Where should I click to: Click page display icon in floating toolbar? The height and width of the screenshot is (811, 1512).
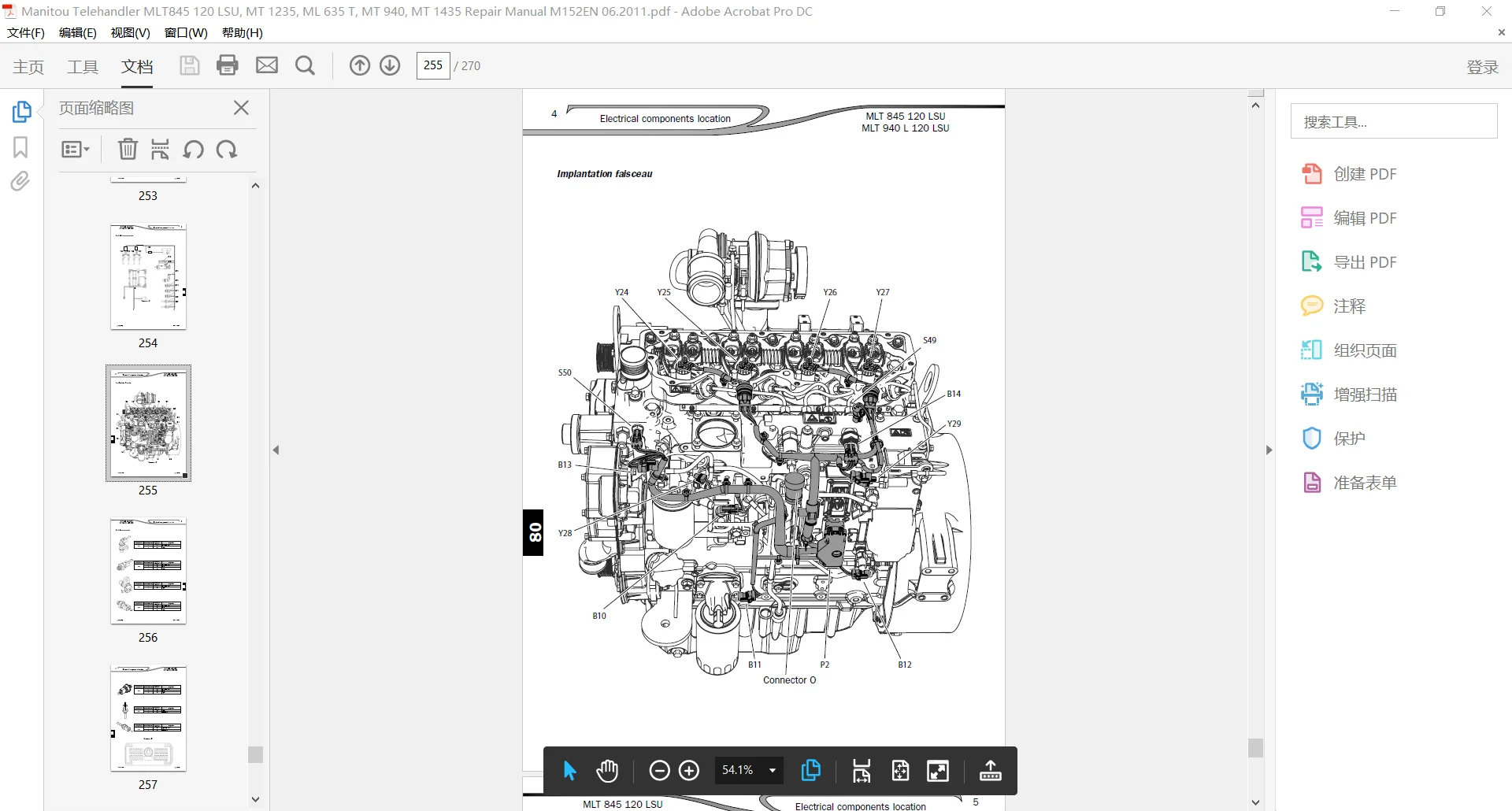810,771
